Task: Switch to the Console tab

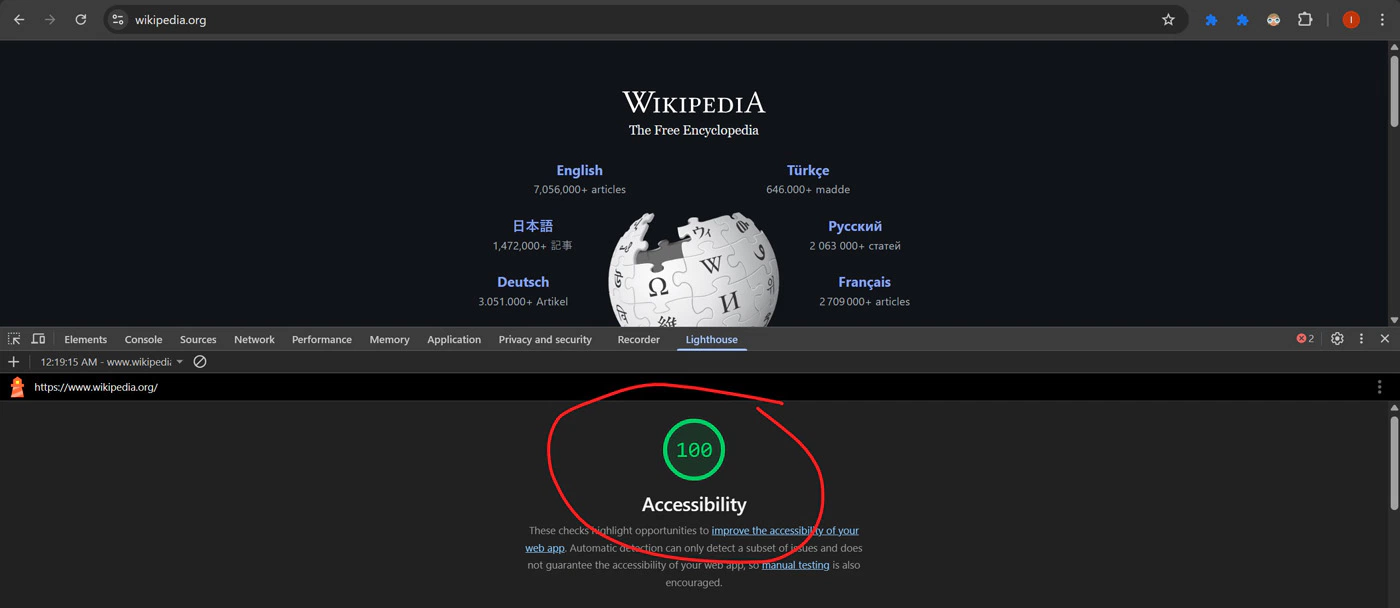Action: (x=144, y=340)
